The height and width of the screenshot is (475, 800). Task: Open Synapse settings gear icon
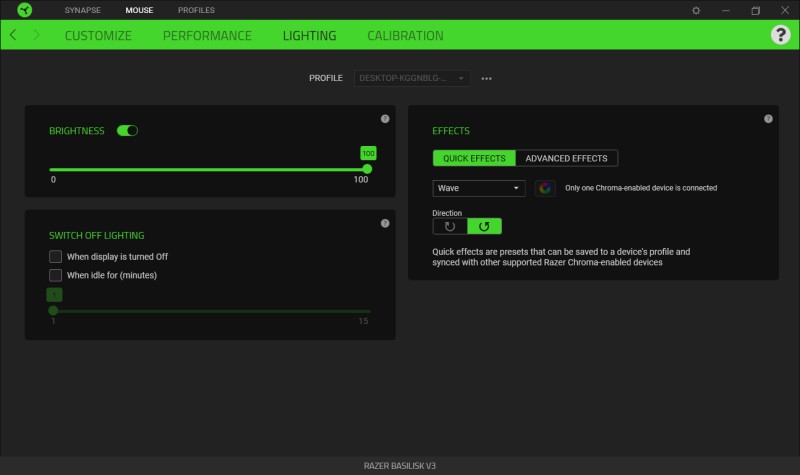(x=696, y=10)
